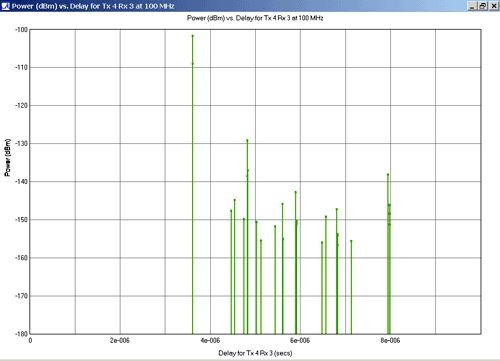Minimize the plot window
The width and height of the screenshot is (500, 361).
[472, 6]
